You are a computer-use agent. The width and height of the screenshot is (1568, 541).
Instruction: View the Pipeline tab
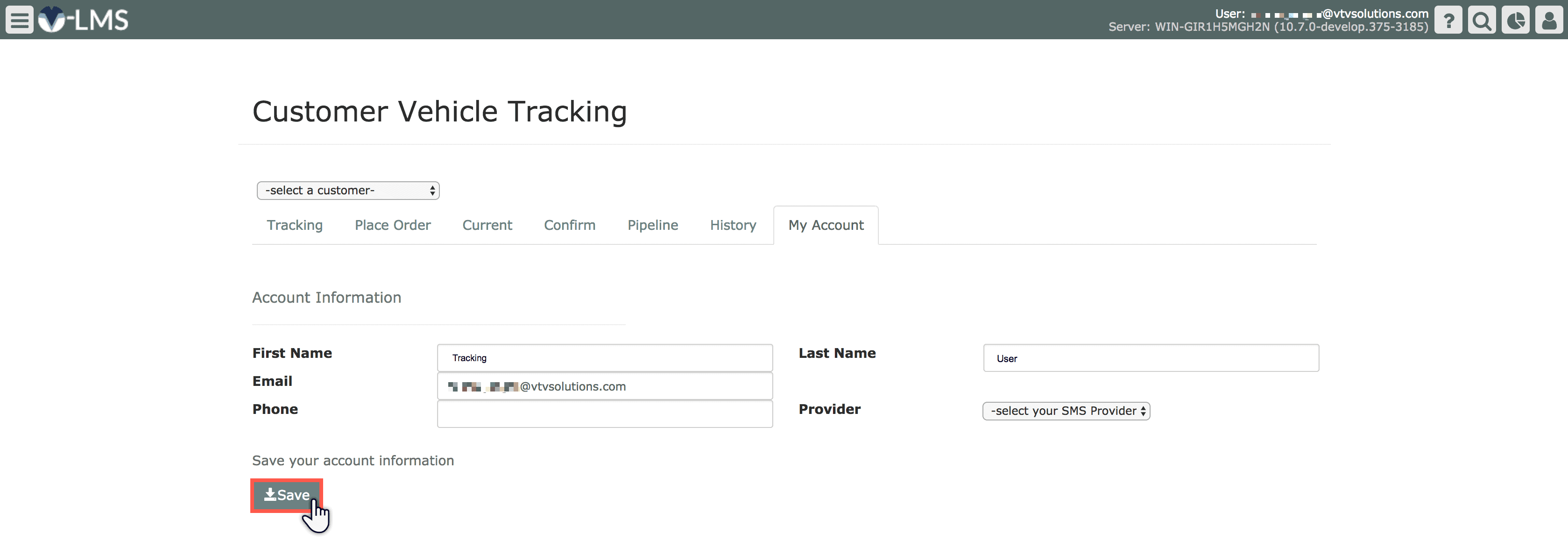(652, 225)
